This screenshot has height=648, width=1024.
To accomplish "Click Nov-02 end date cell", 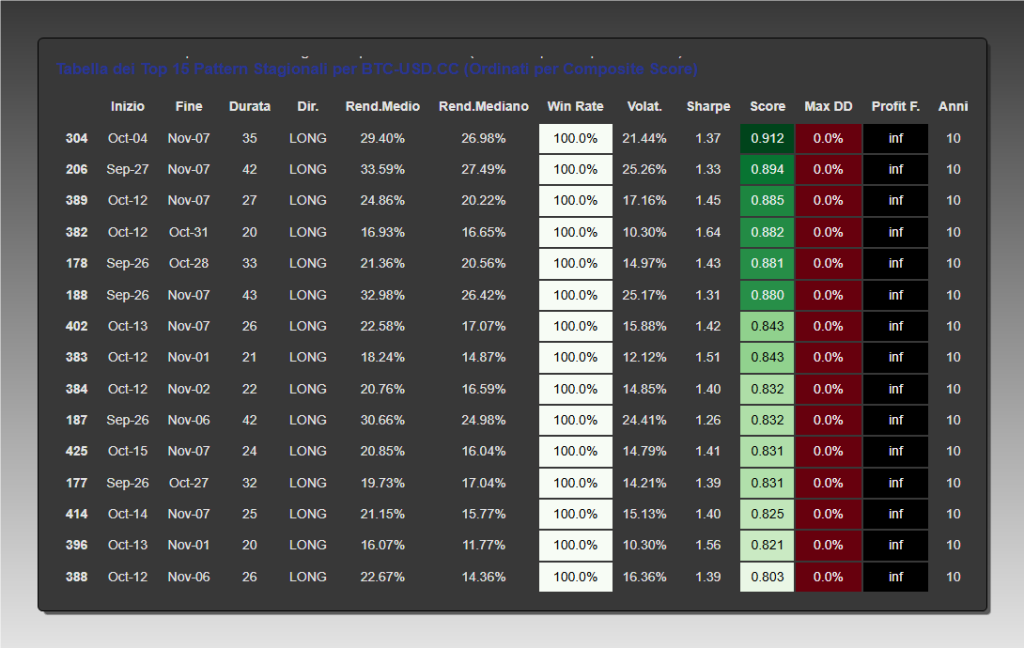I will tap(189, 389).
